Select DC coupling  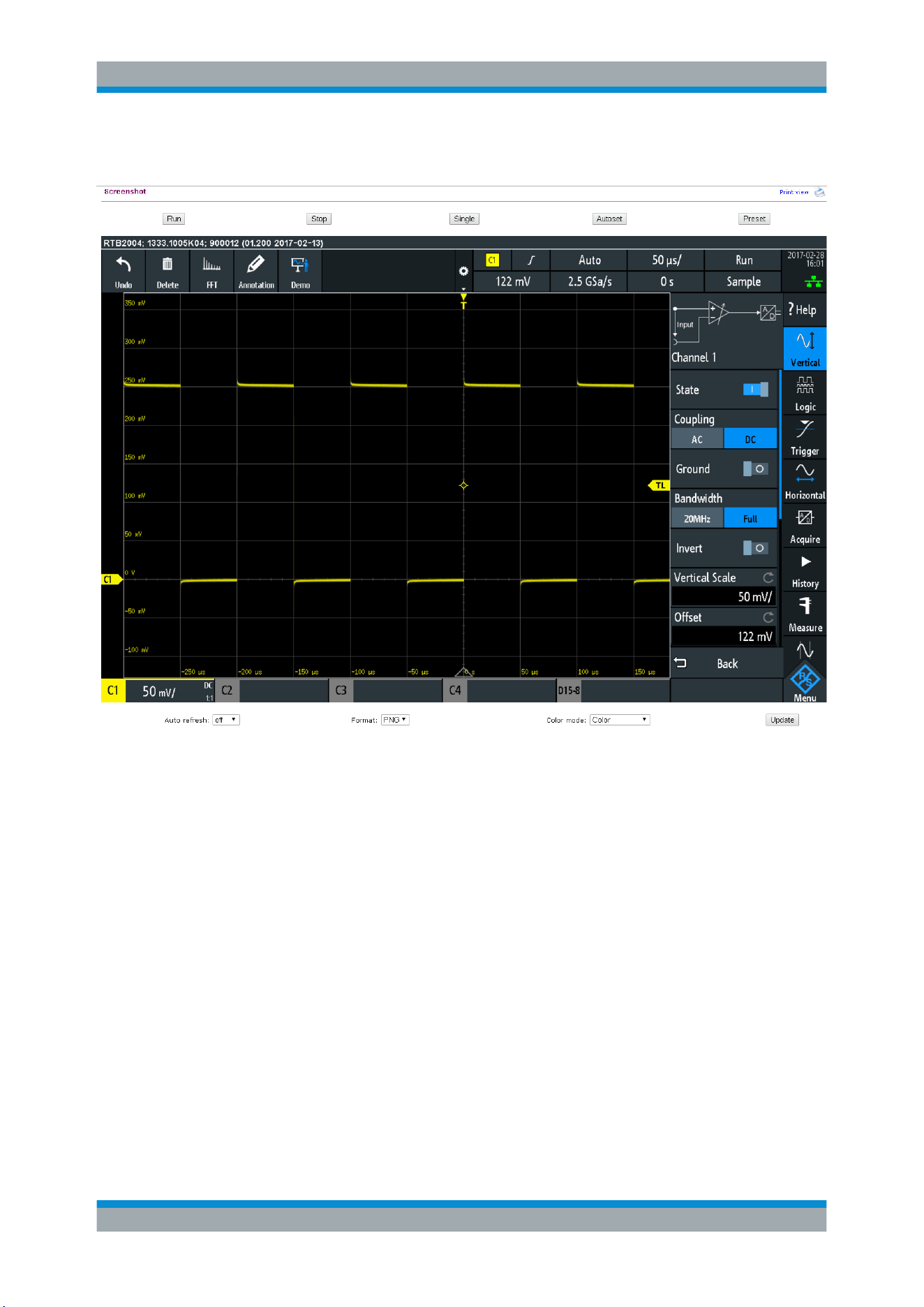coord(750,439)
